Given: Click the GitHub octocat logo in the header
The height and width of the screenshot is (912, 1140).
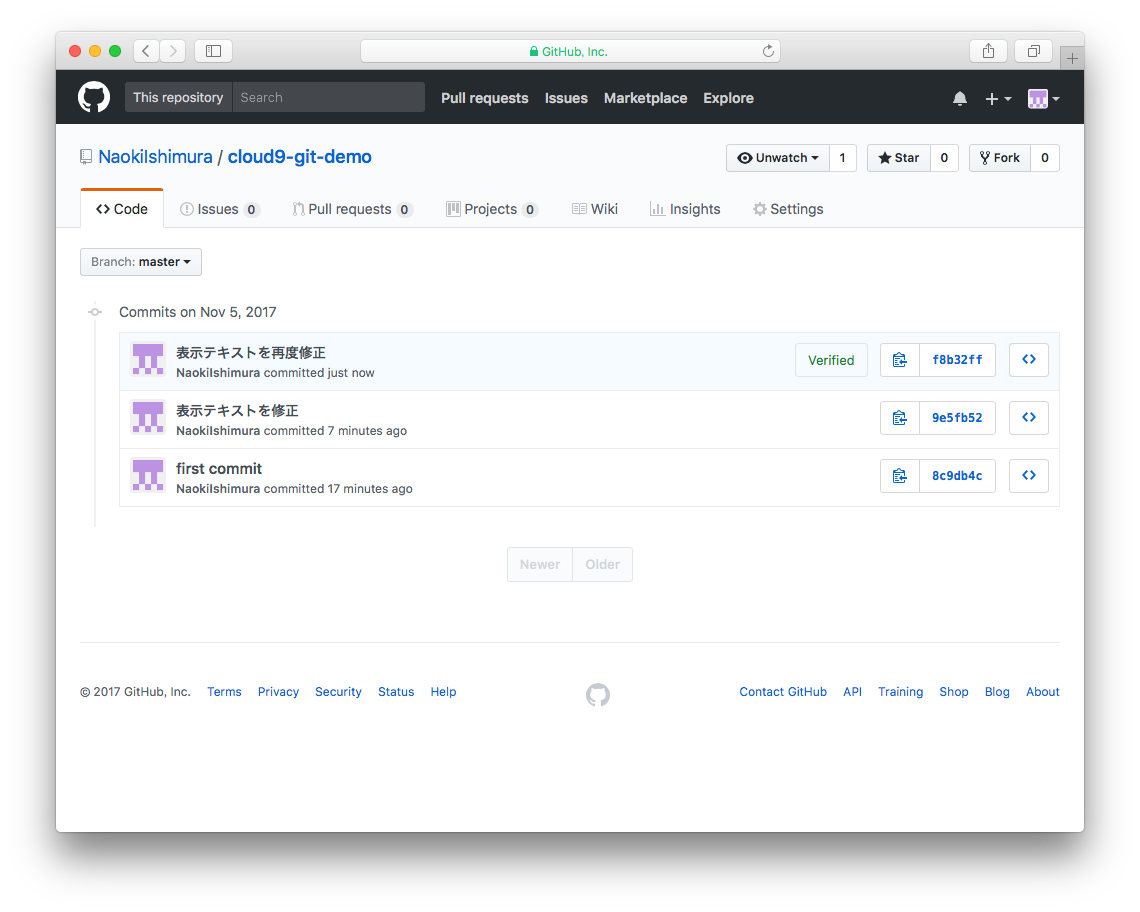Looking at the screenshot, I should click(x=93, y=97).
